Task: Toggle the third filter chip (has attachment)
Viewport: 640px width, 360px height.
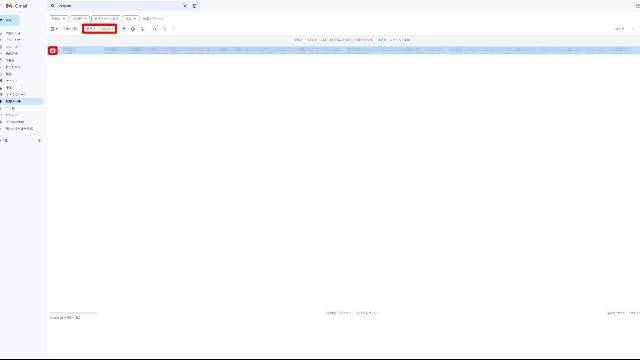Action: (106, 19)
